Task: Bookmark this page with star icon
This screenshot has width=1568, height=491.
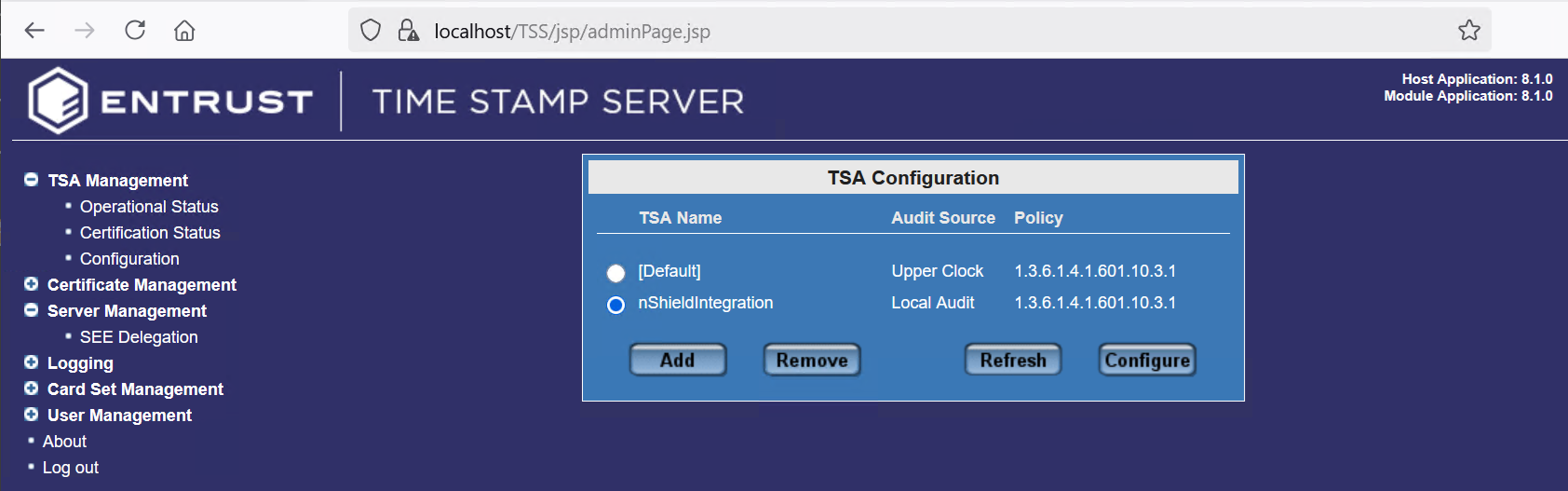Action: click(1469, 31)
